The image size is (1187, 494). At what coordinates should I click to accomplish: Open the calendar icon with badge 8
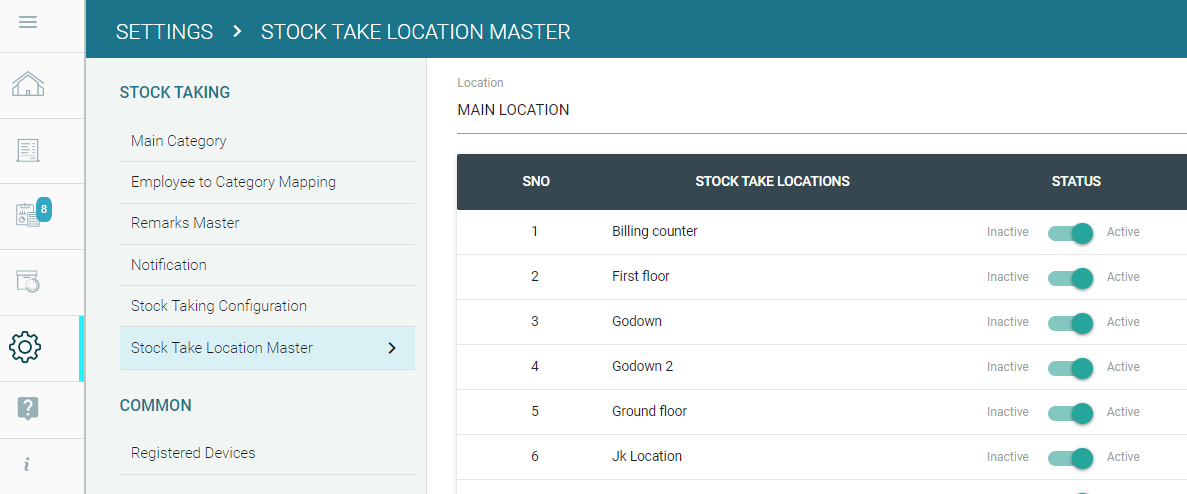[x=28, y=215]
